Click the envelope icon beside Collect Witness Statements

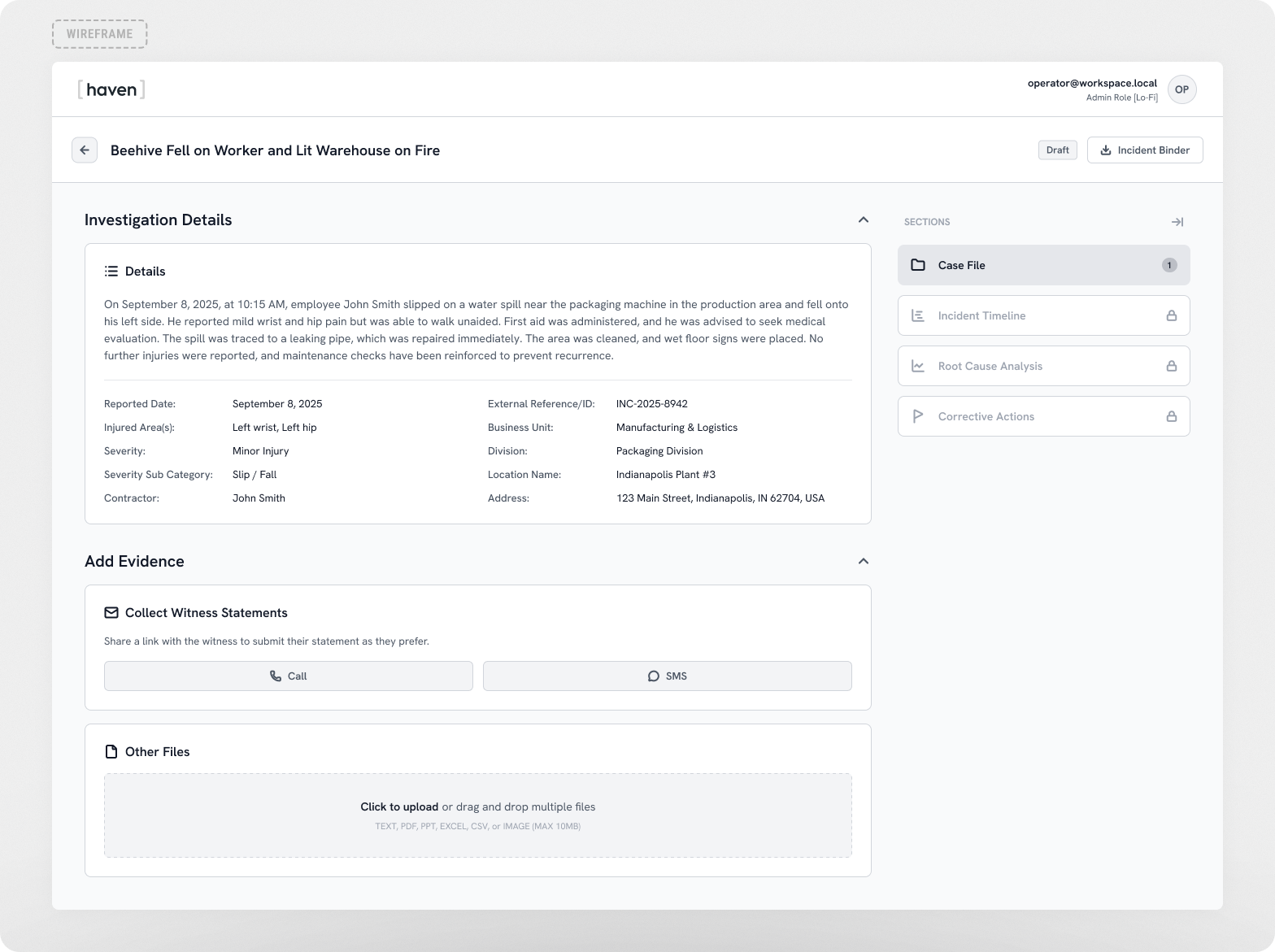tap(111, 613)
